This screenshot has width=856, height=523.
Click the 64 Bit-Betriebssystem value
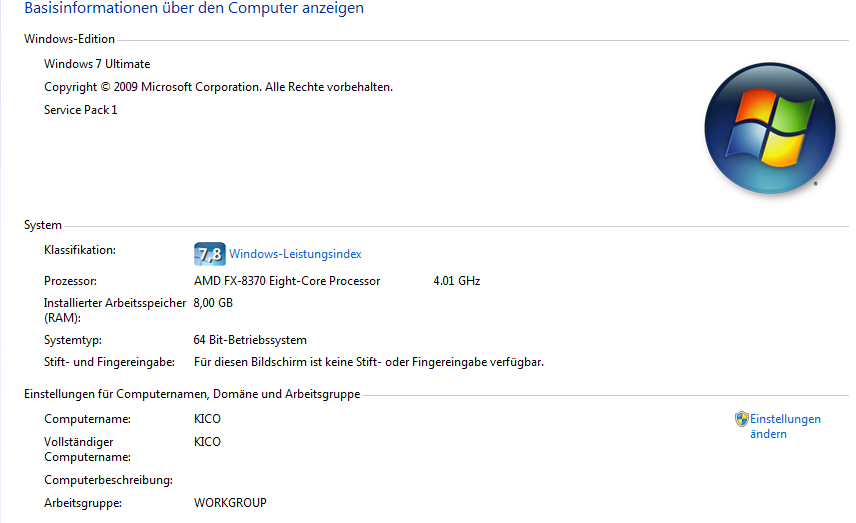coord(250,340)
